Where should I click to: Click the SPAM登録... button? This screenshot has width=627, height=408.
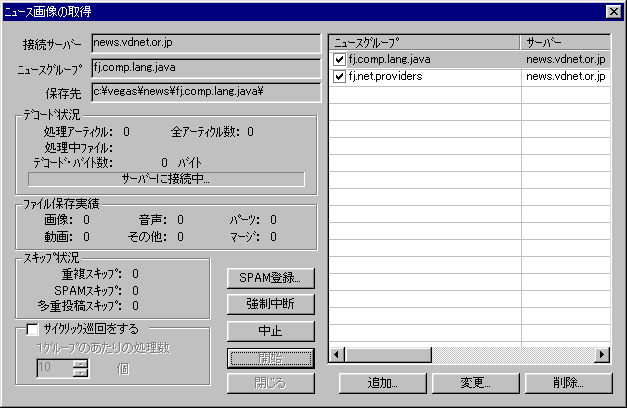[x=270, y=278]
